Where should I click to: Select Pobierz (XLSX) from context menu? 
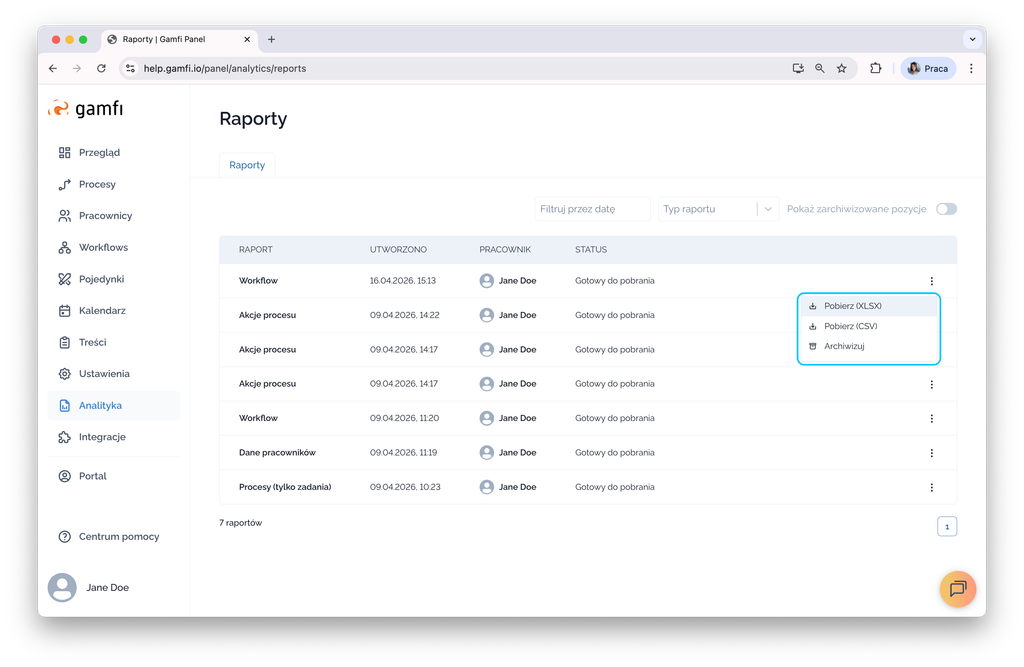[x=852, y=306]
